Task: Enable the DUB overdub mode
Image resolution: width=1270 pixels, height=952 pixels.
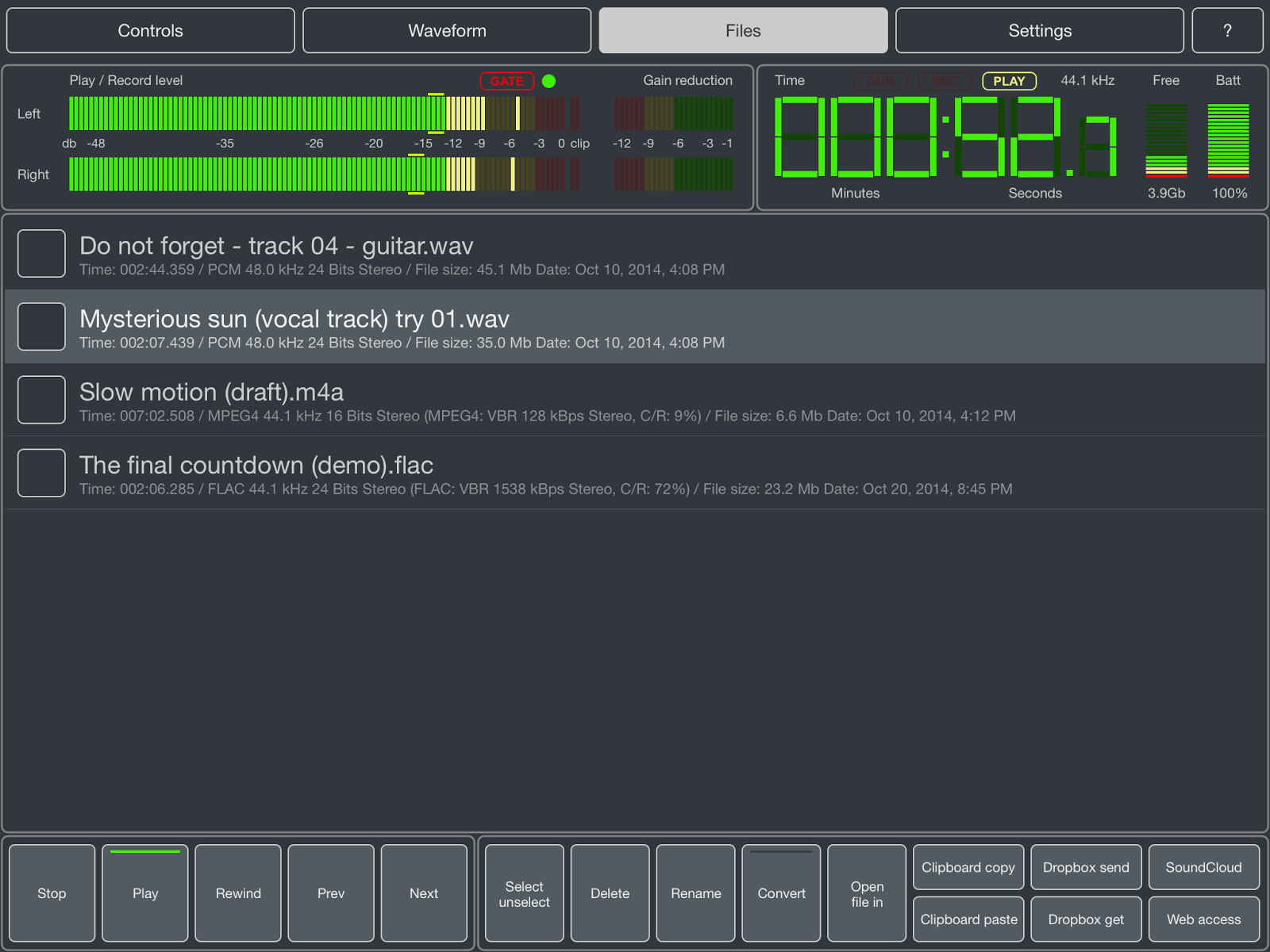Action: (x=879, y=81)
